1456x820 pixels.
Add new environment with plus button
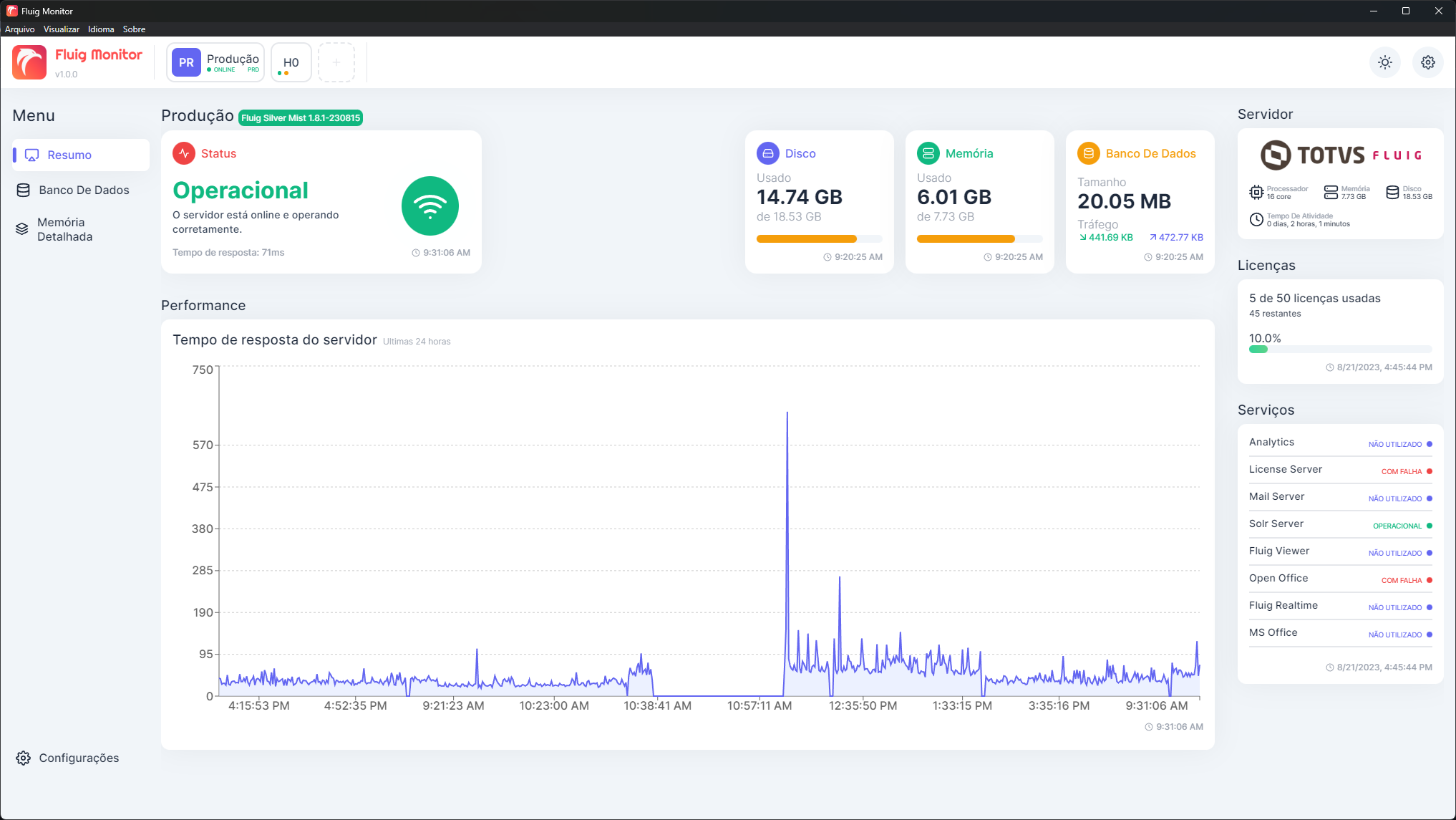[x=336, y=62]
